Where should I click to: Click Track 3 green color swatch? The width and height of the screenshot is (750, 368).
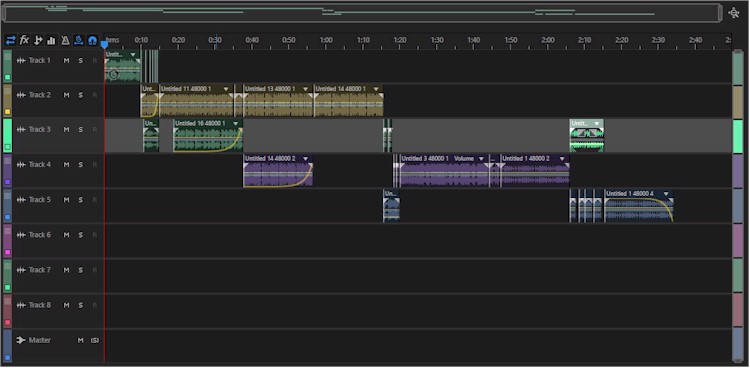click(7, 147)
